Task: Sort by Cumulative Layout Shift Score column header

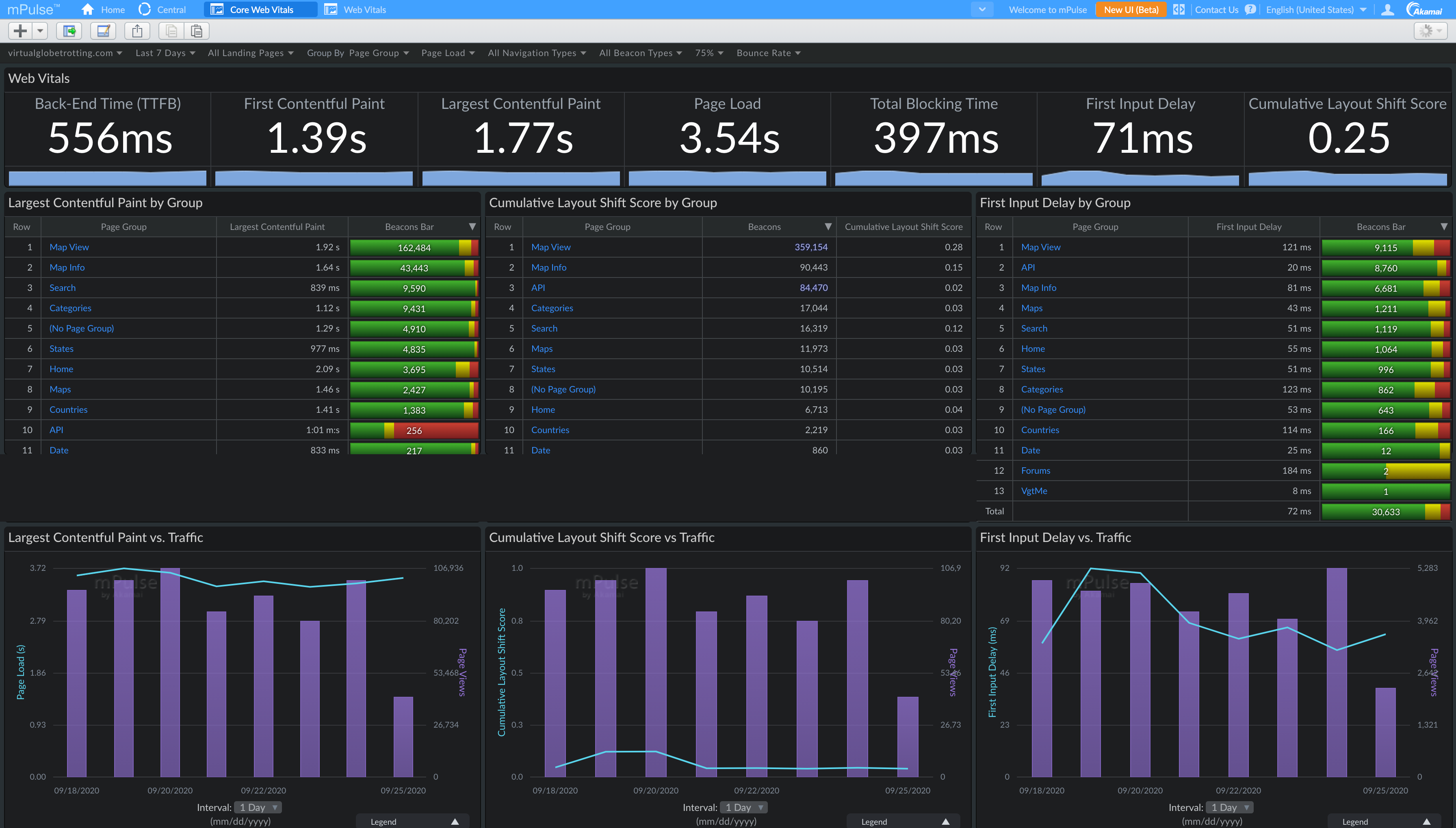Action: click(x=903, y=227)
